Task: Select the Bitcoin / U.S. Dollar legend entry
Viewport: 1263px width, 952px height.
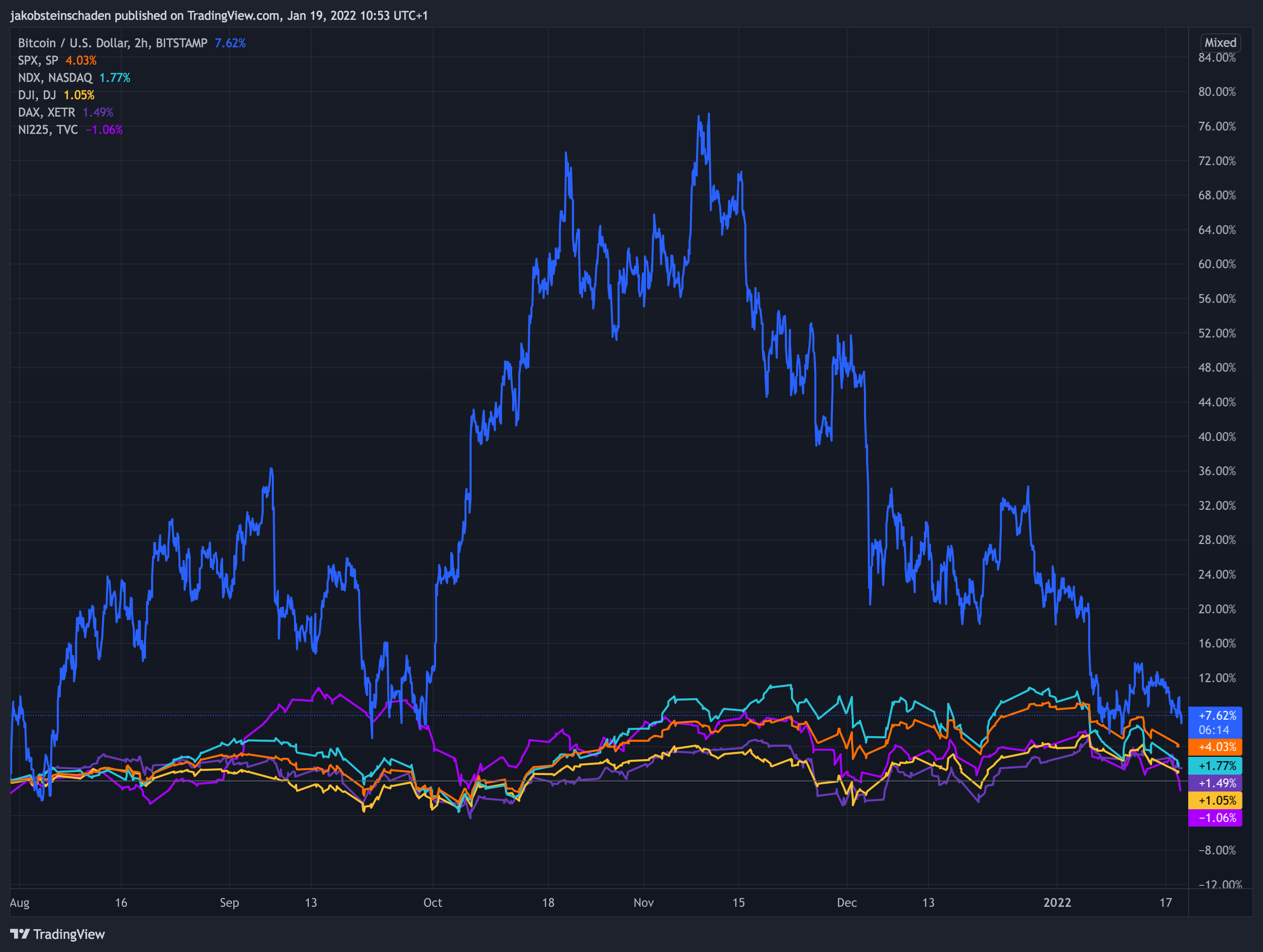Action: 112,44
